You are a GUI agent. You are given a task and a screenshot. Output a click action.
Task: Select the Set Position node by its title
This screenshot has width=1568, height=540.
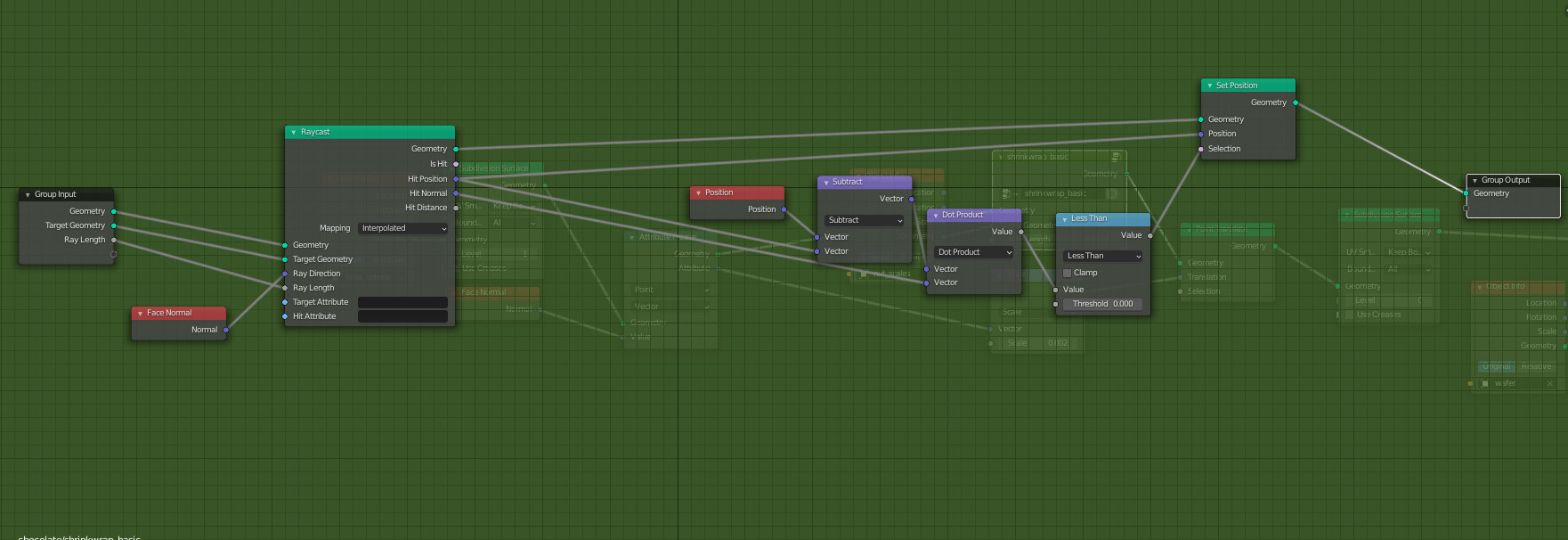[1237, 86]
